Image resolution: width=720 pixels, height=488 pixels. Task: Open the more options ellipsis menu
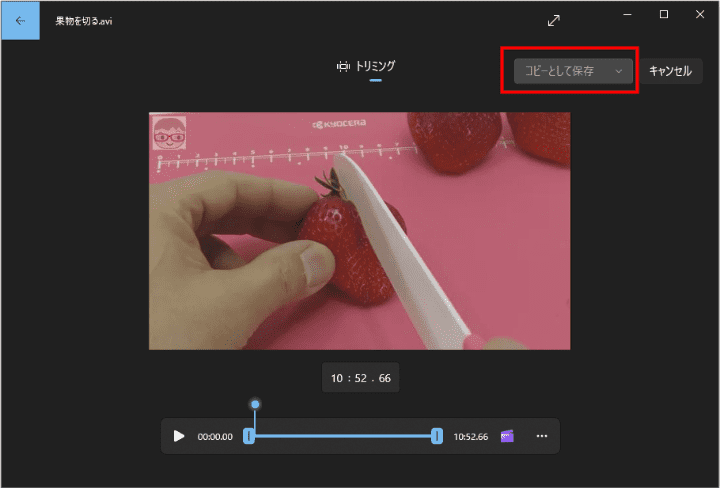[542, 436]
